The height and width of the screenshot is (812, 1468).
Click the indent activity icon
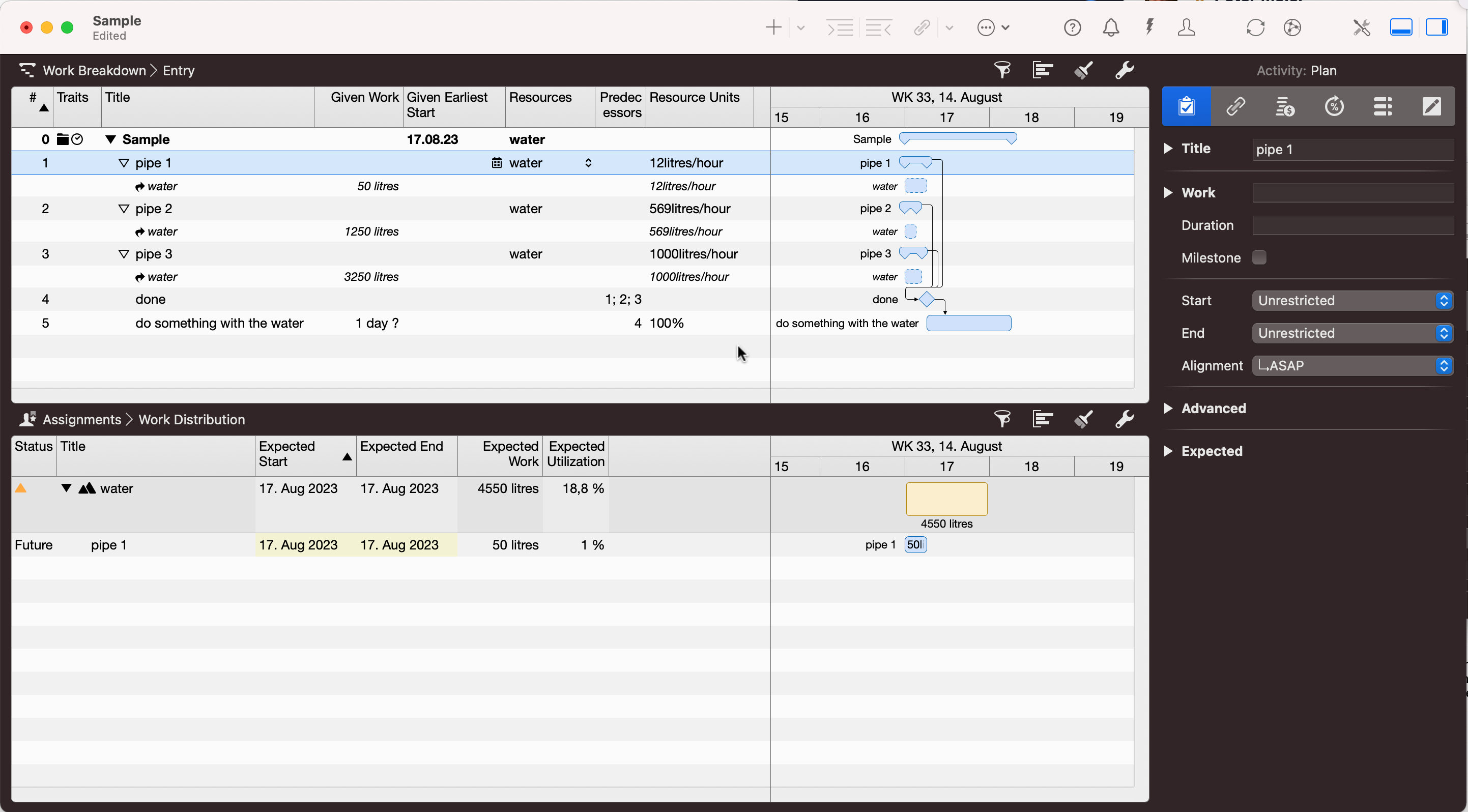point(840,27)
